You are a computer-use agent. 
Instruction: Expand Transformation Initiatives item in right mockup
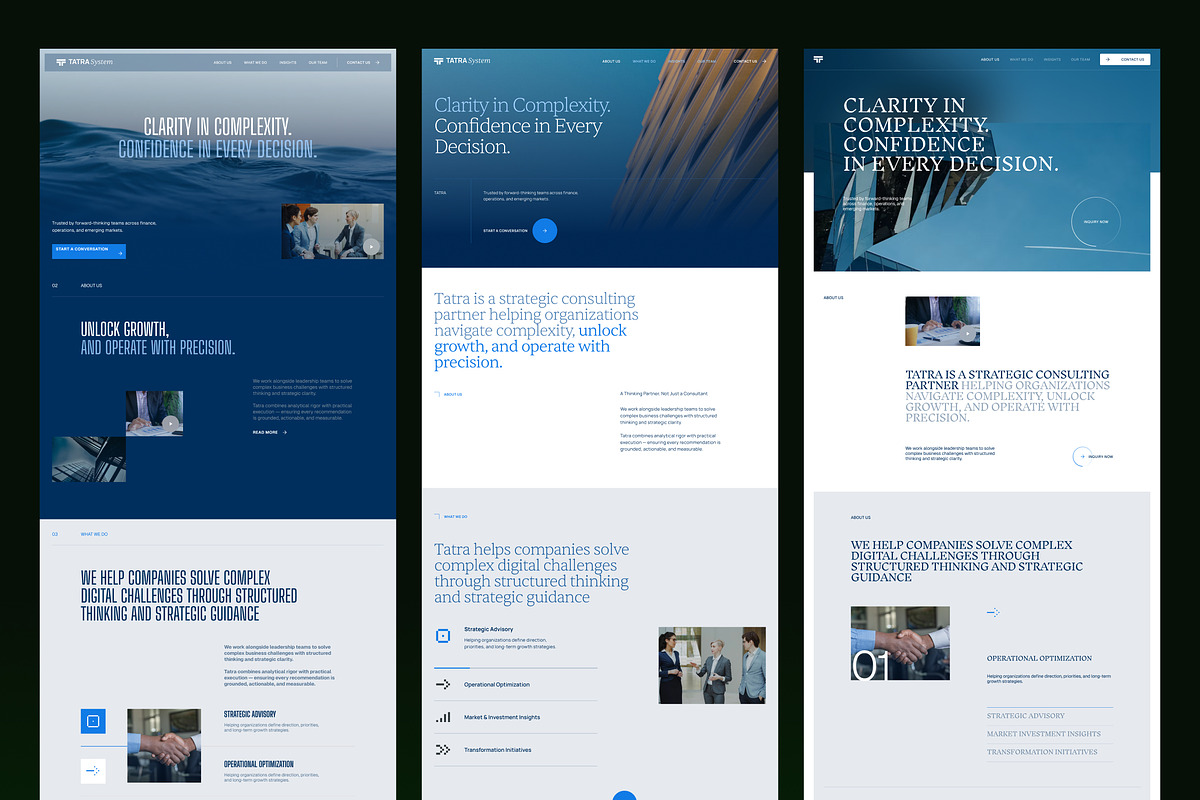pos(1049,752)
